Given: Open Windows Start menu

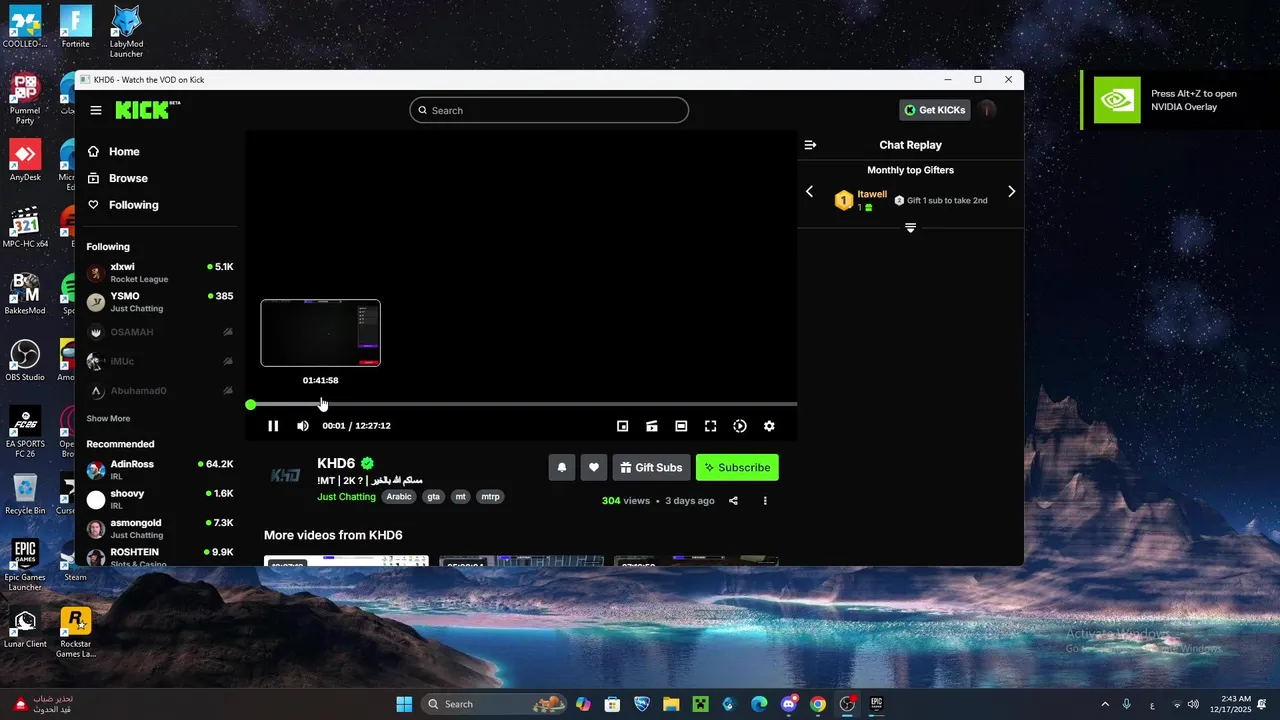Looking at the screenshot, I should [404, 704].
